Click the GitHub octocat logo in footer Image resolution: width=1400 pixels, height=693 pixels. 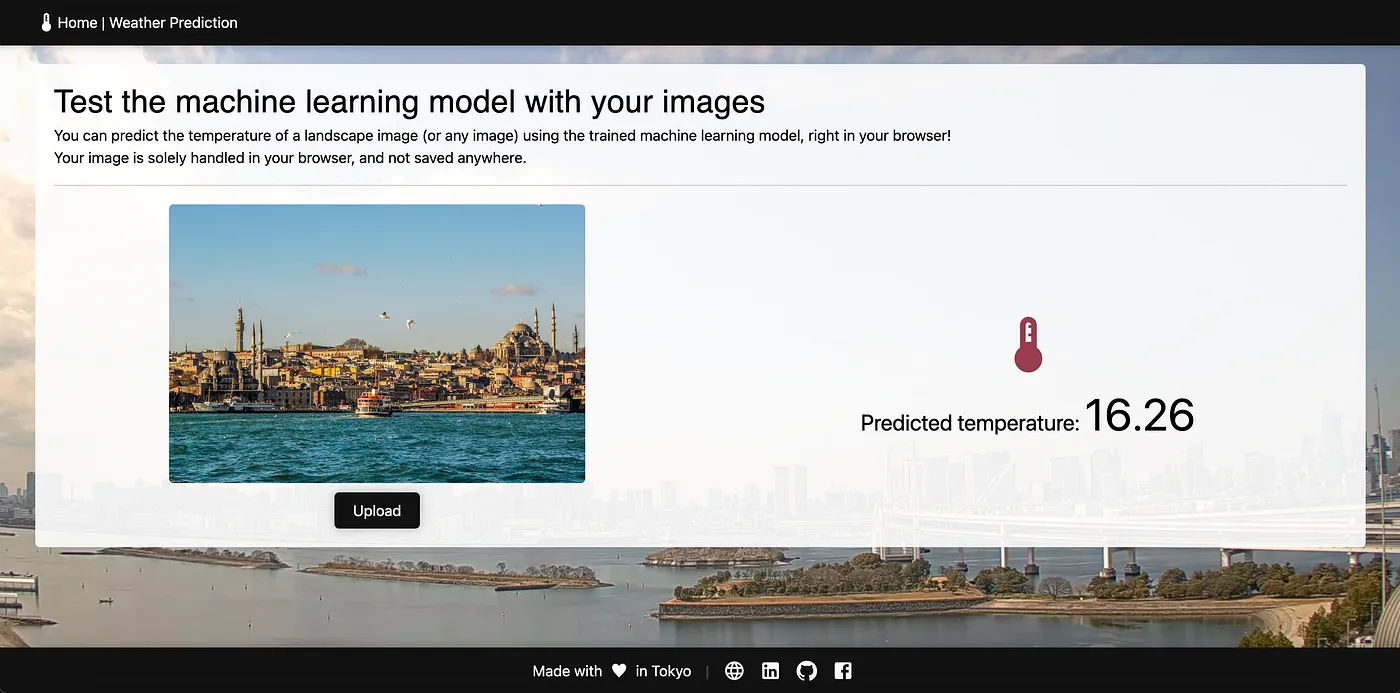pyautogui.click(x=806, y=670)
